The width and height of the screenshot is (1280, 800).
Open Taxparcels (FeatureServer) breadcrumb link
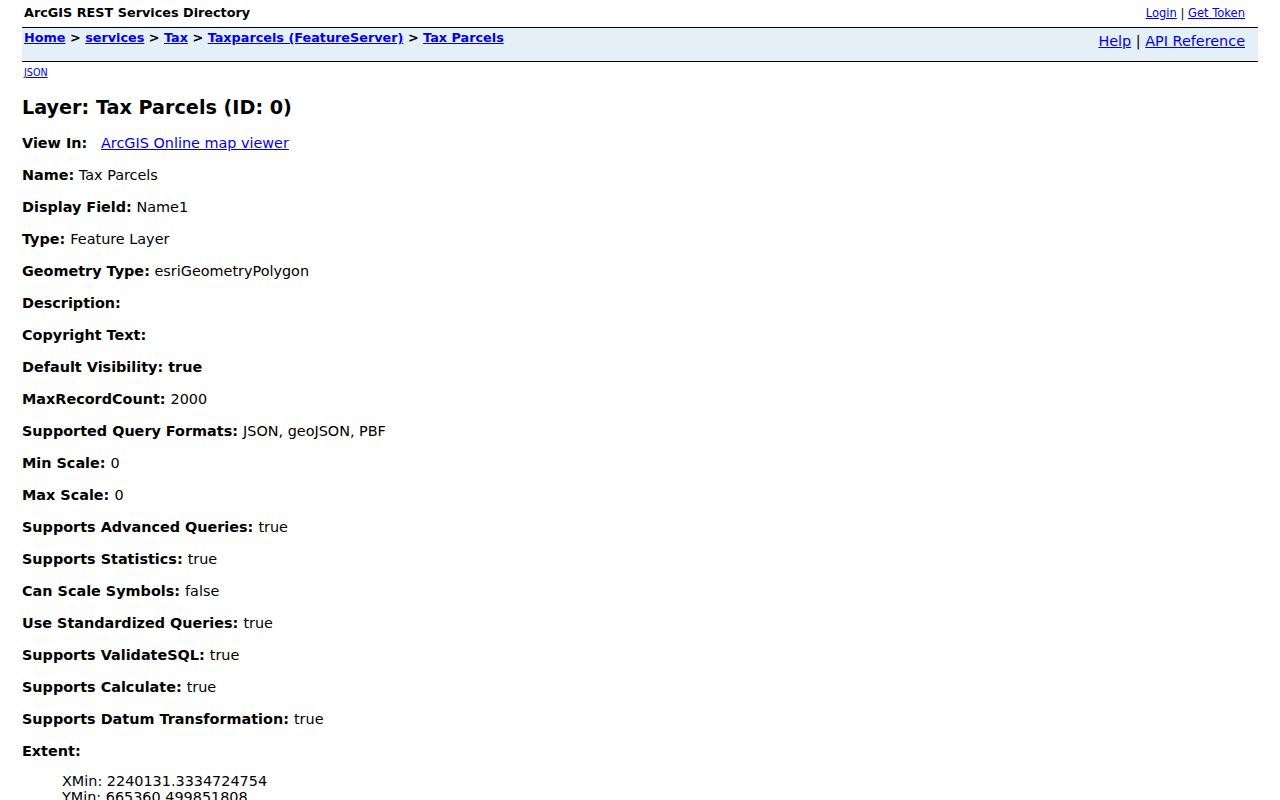pos(305,38)
